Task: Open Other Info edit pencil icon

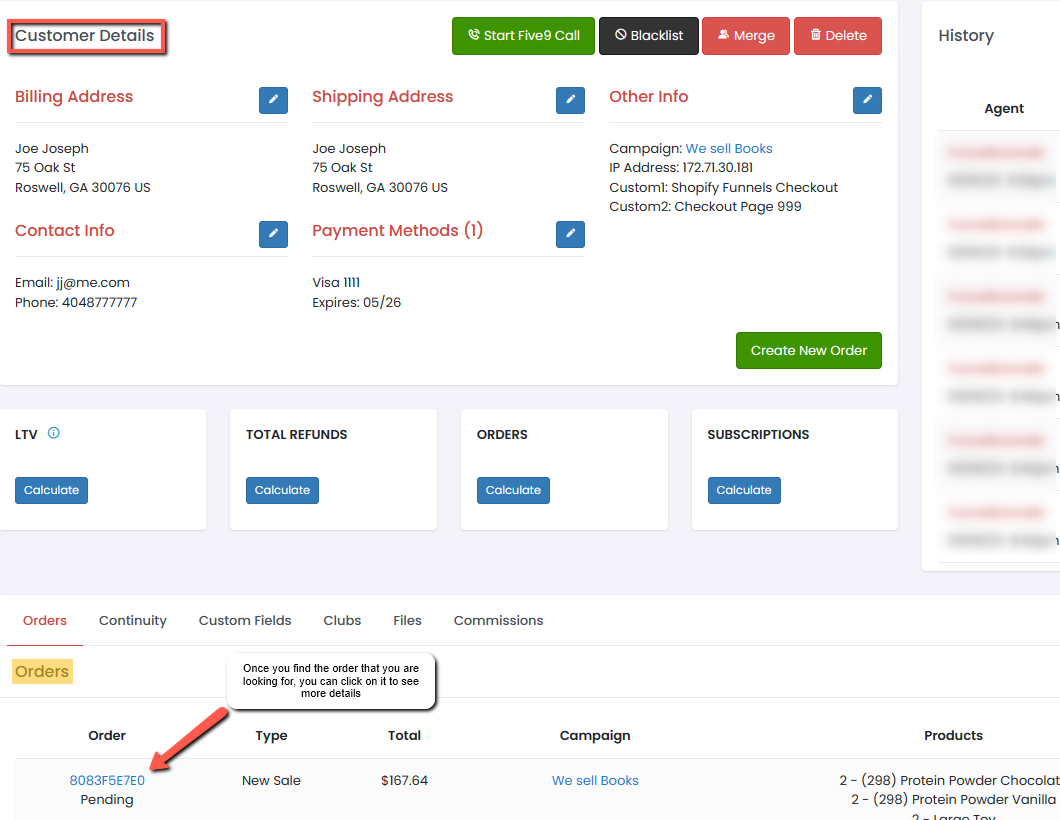Action: 867,100
